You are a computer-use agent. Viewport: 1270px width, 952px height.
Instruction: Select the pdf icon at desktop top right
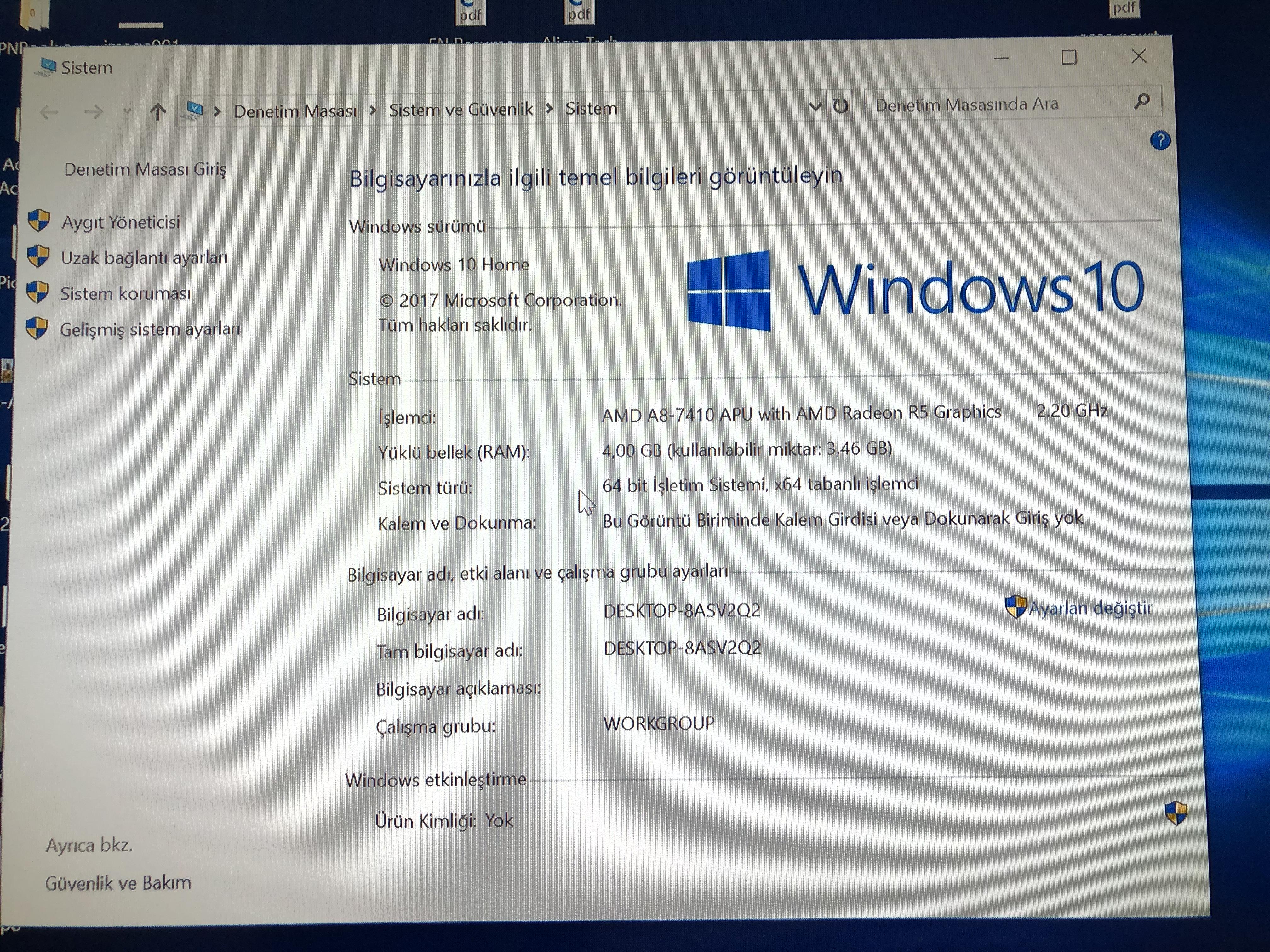[1124, 8]
